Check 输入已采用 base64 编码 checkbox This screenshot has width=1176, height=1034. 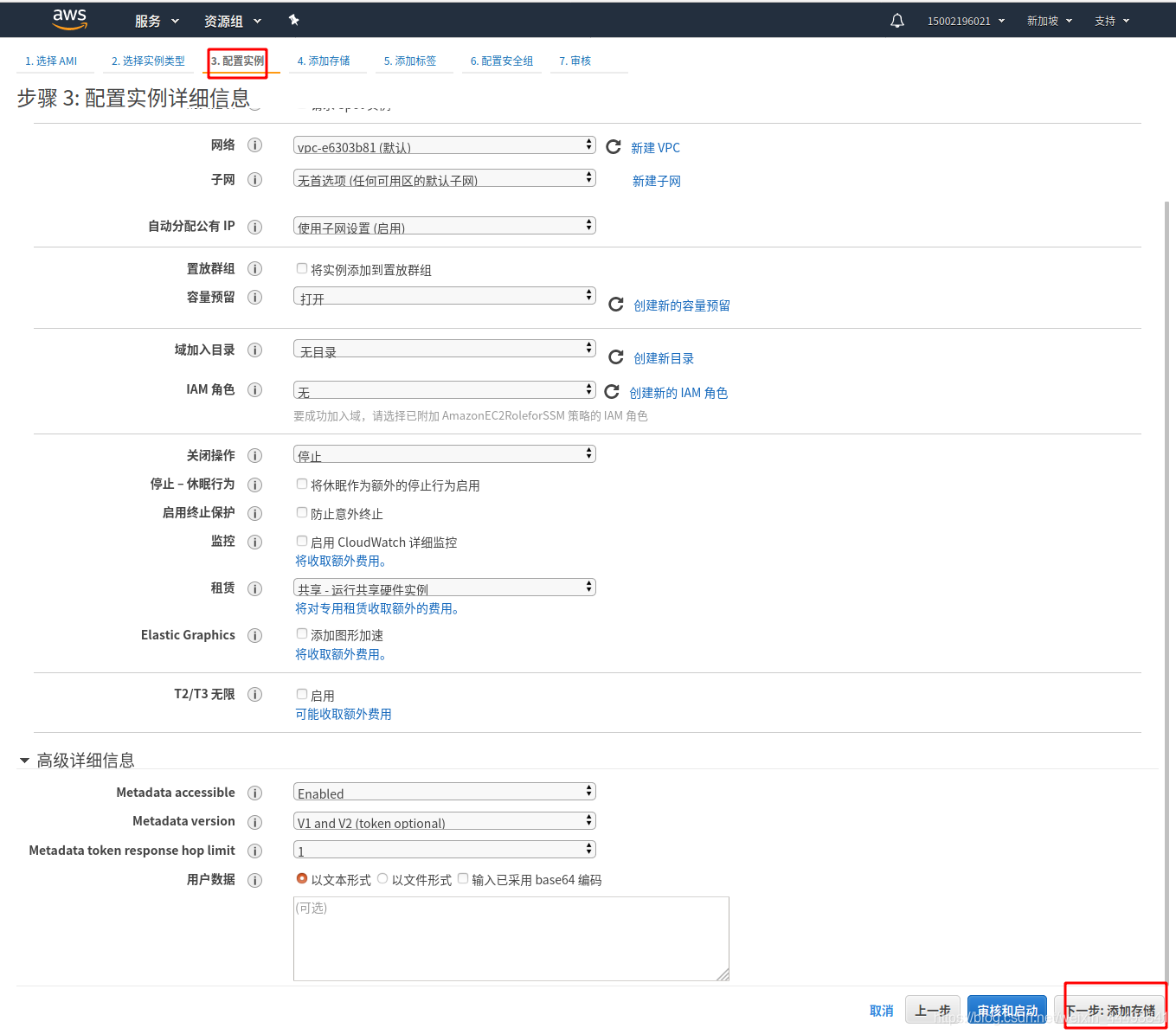point(463,878)
